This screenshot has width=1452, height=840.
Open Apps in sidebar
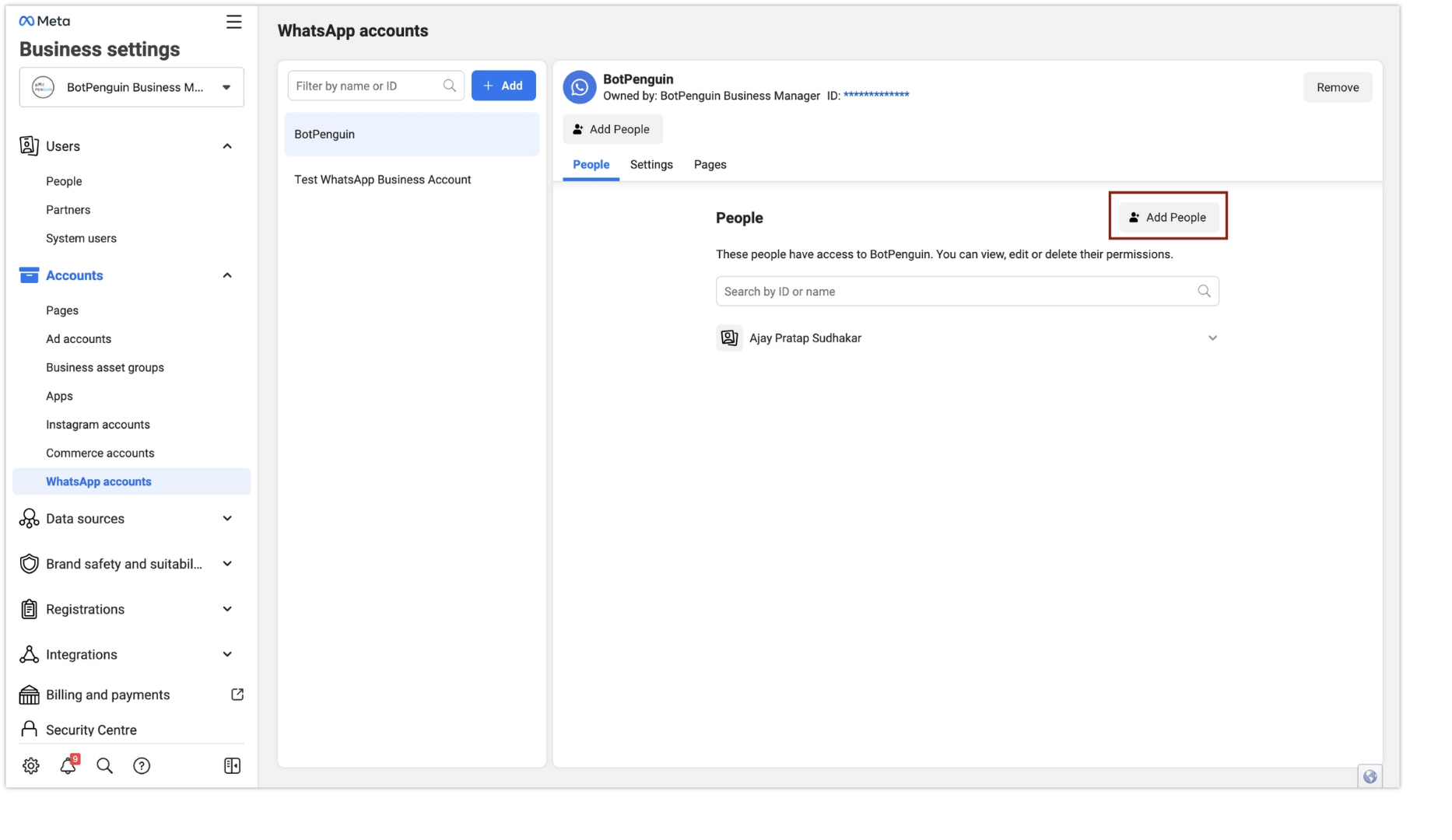[x=59, y=396]
